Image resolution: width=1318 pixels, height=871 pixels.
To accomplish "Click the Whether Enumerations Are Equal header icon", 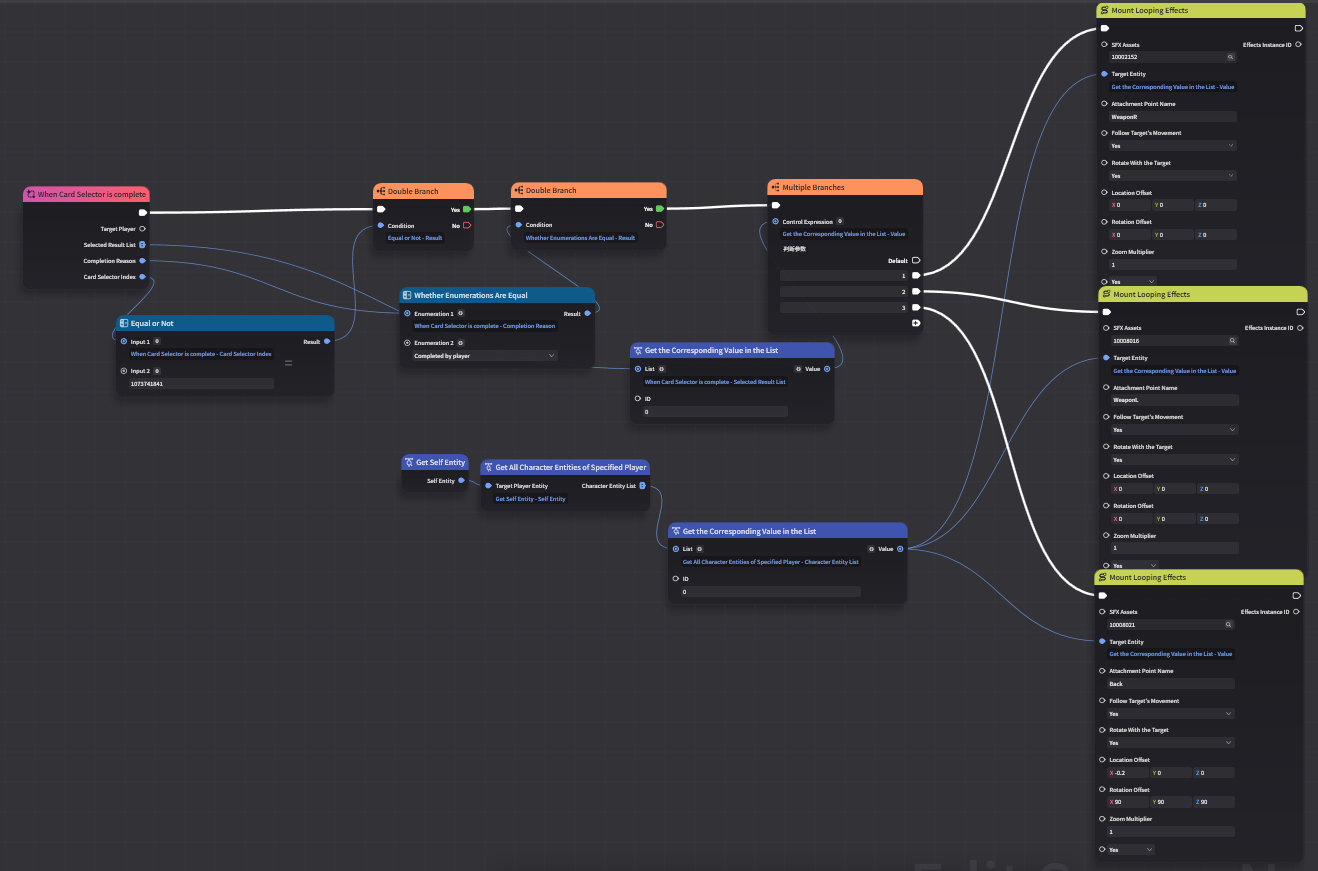I will (407, 295).
